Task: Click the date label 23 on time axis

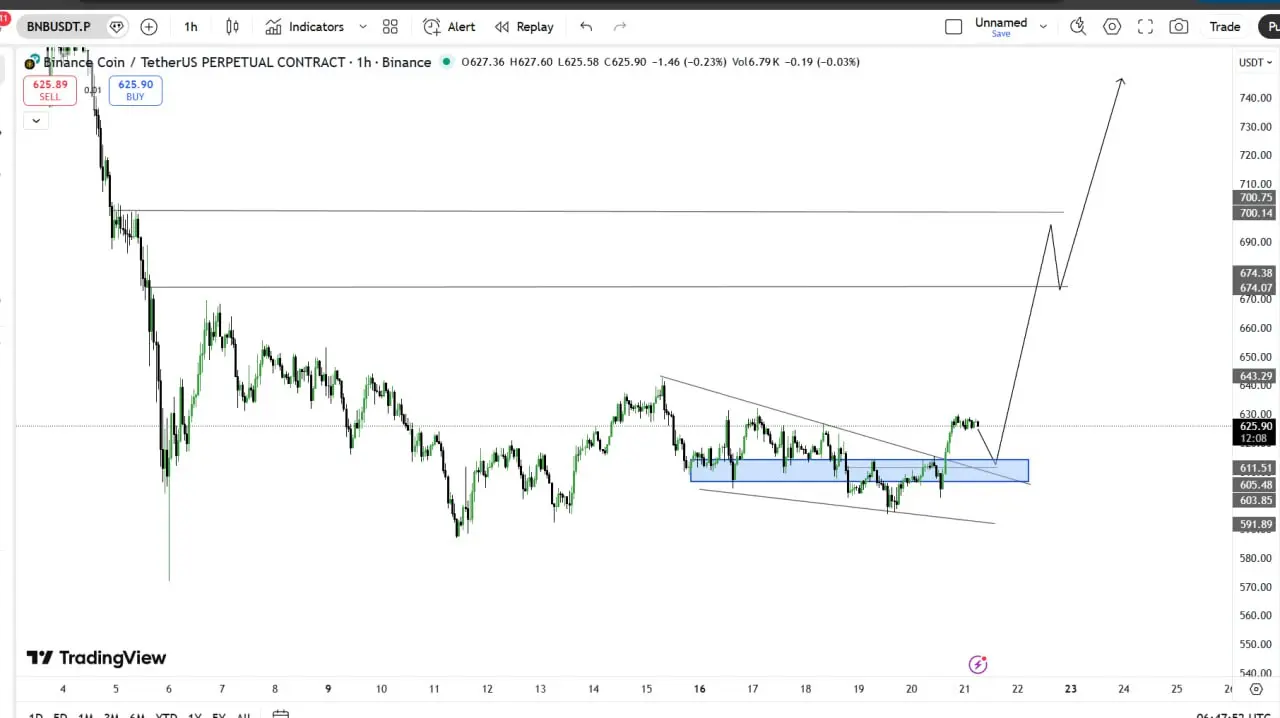Action: [x=1070, y=689]
